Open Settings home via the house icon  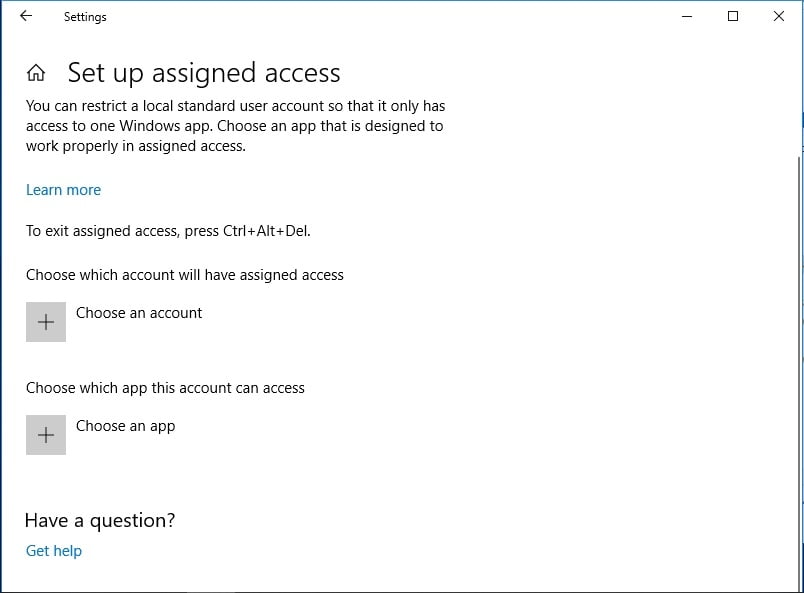coord(36,73)
